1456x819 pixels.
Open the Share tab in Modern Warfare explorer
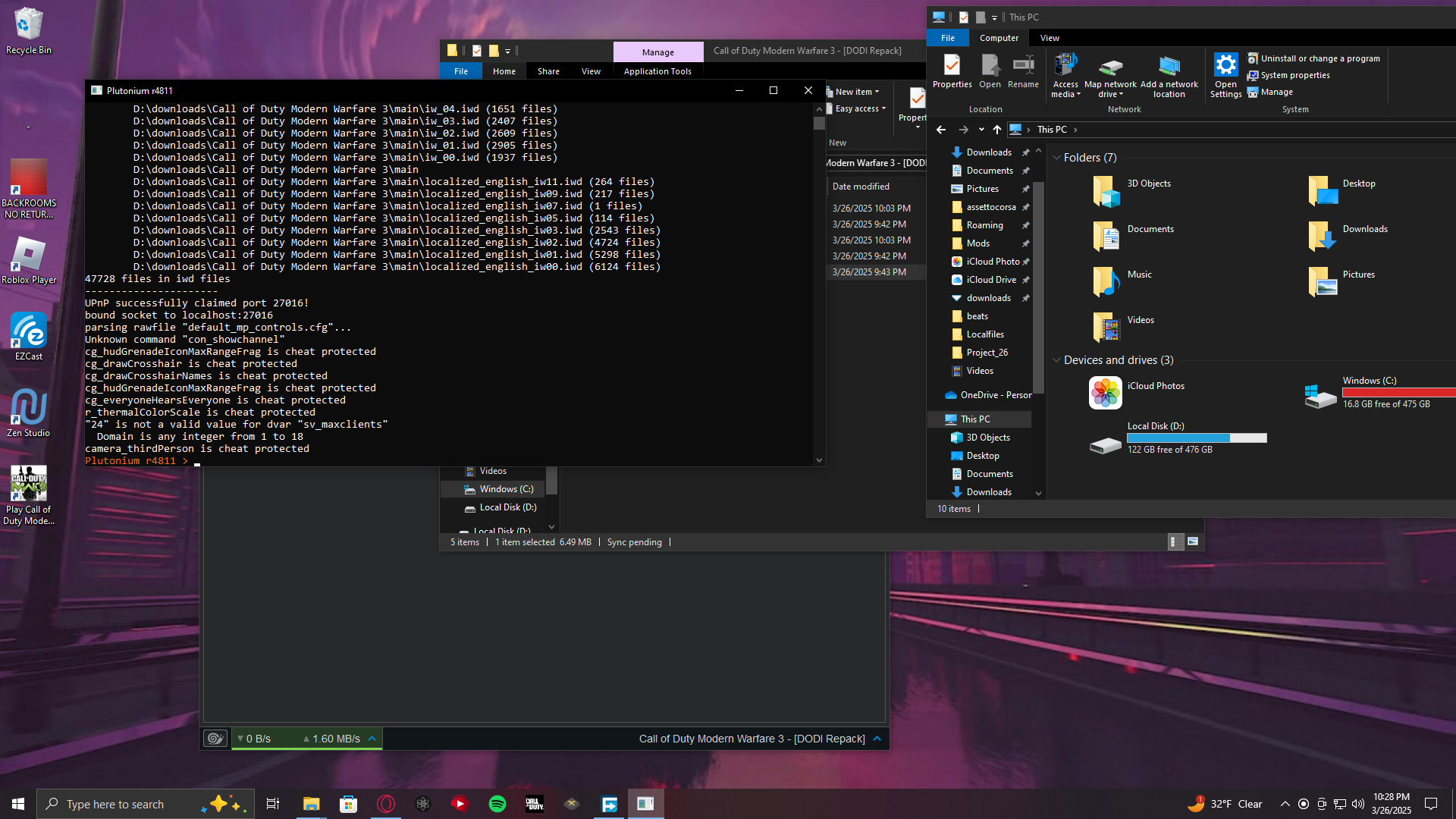point(548,71)
